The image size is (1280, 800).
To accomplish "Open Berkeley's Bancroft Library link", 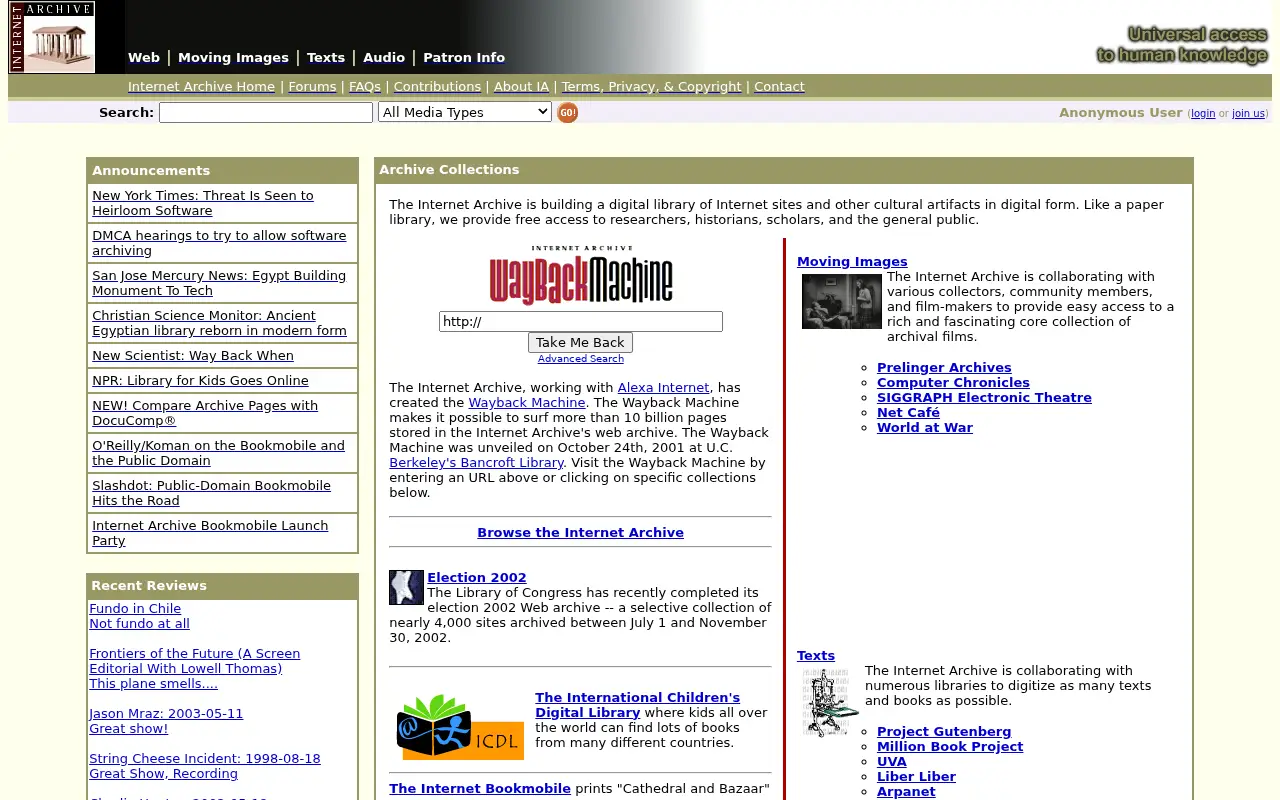I will click(476, 463).
